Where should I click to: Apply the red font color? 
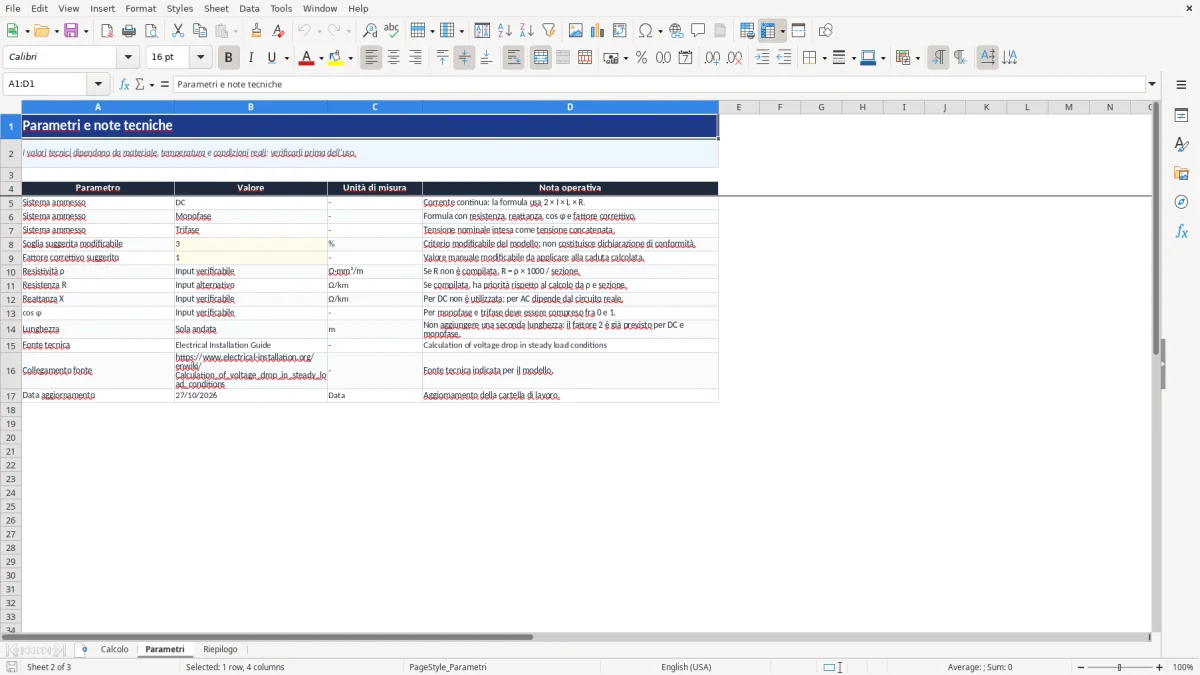pos(305,58)
